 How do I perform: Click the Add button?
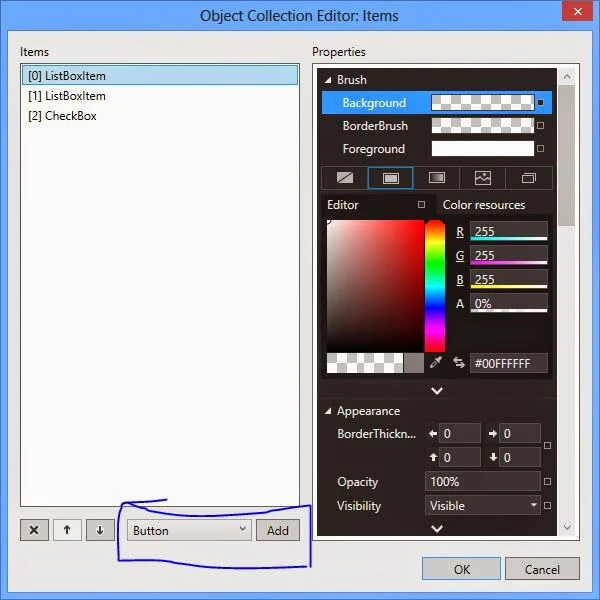(x=278, y=530)
